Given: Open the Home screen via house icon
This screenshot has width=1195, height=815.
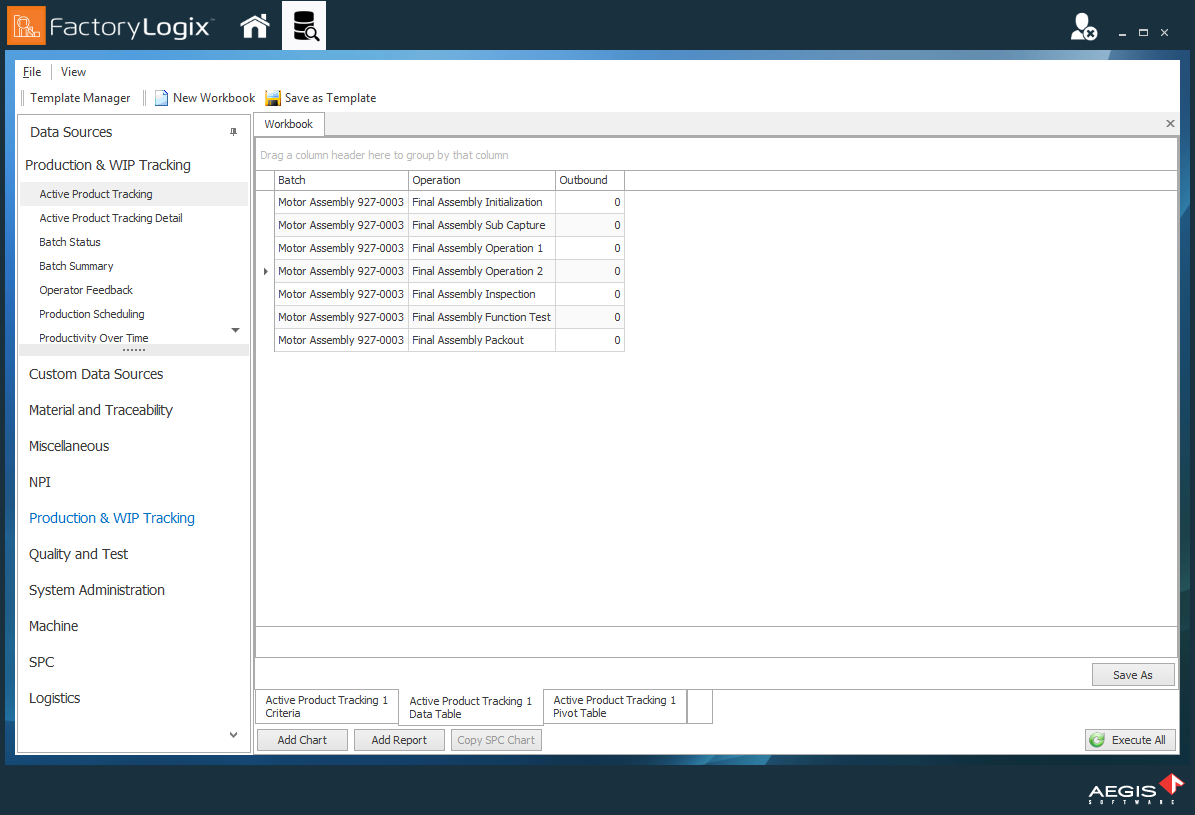Looking at the screenshot, I should (254, 25).
